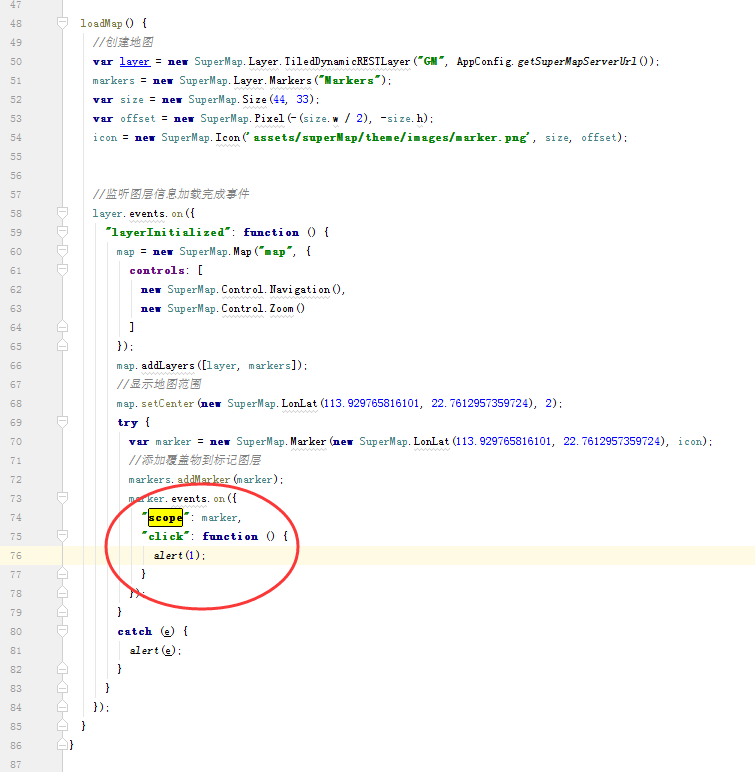Fold the try block on line 69

point(62,421)
